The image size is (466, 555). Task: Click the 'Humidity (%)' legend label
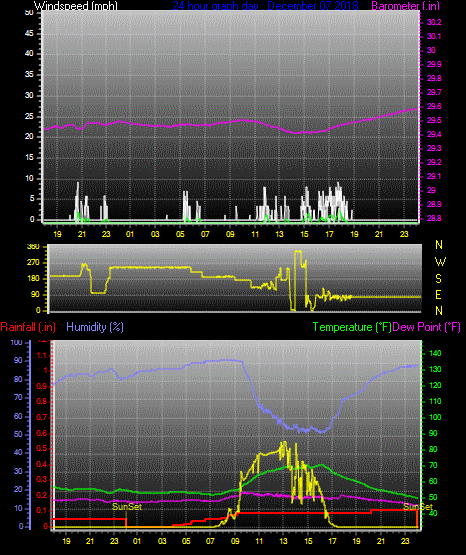pos(95,327)
